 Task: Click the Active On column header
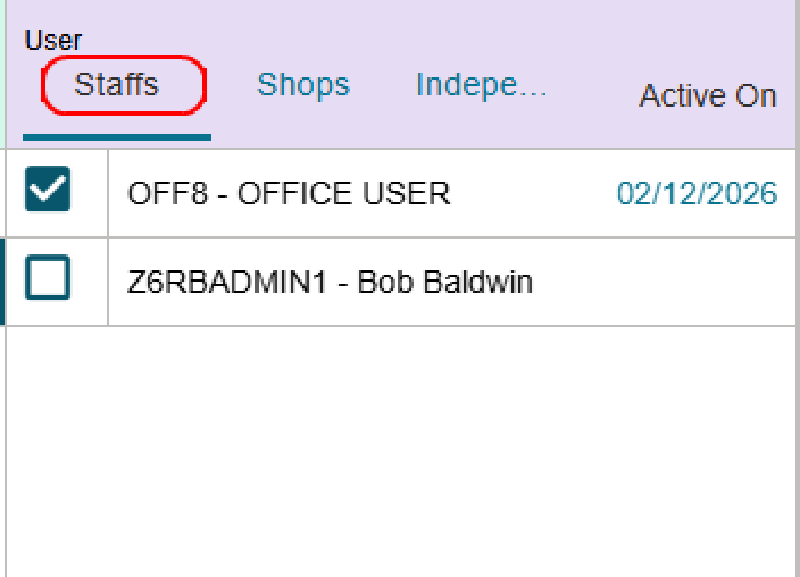coord(707,96)
